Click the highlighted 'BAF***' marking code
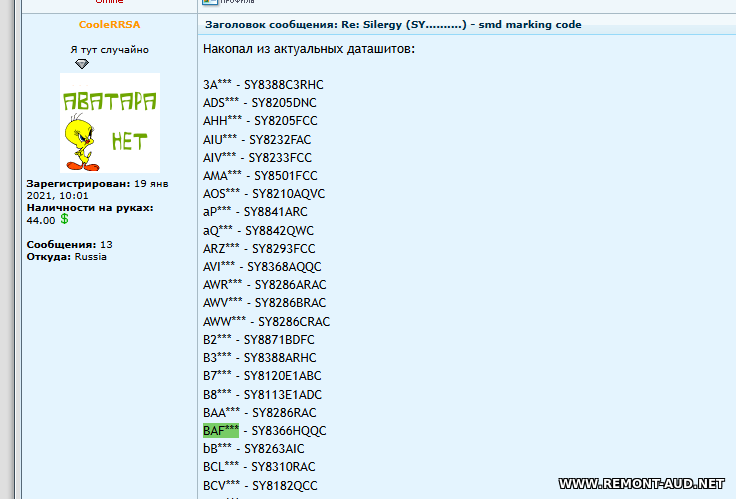Screen dimensions: 736x499 point(221,430)
